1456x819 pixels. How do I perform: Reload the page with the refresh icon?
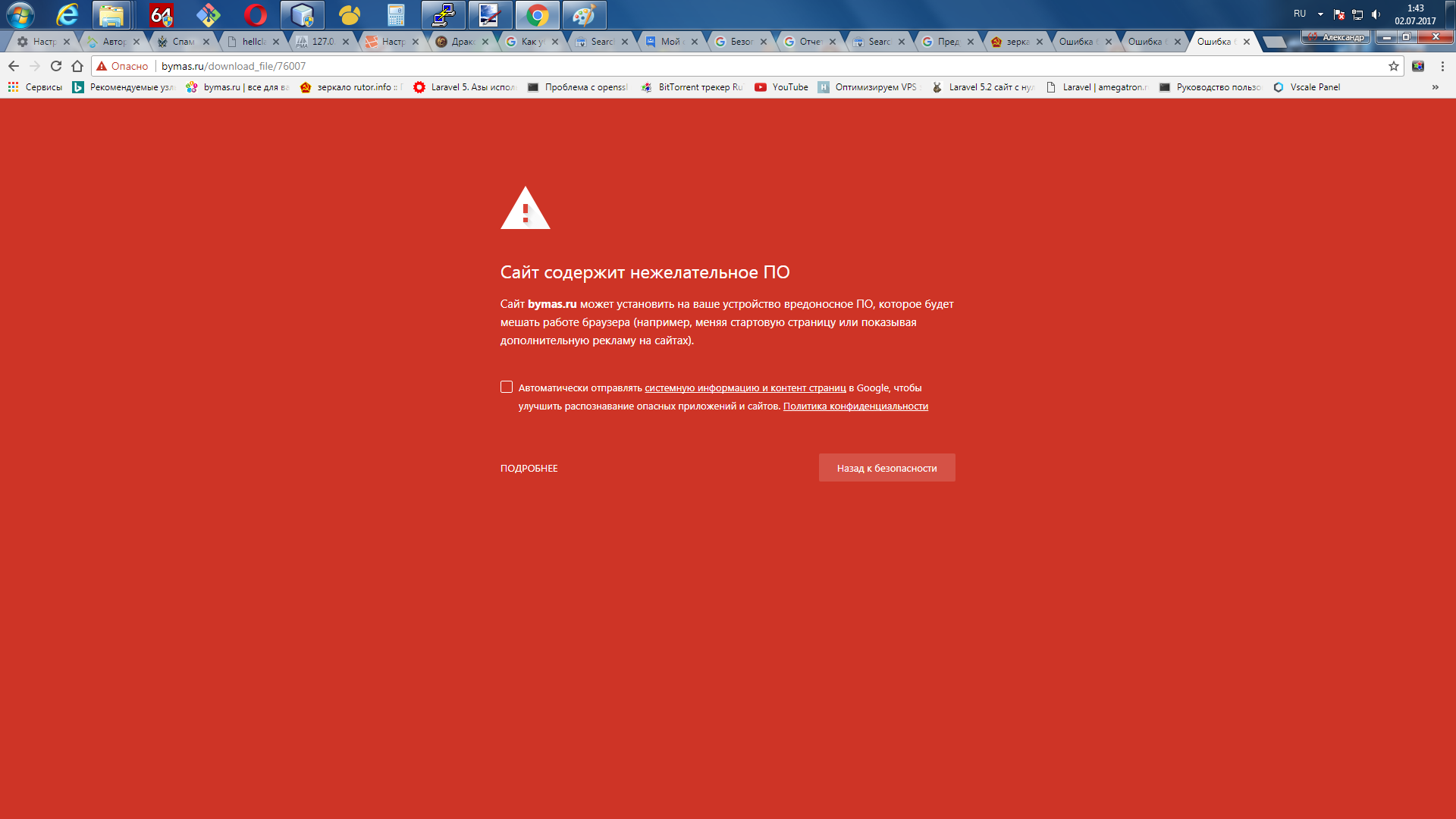(x=56, y=66)
